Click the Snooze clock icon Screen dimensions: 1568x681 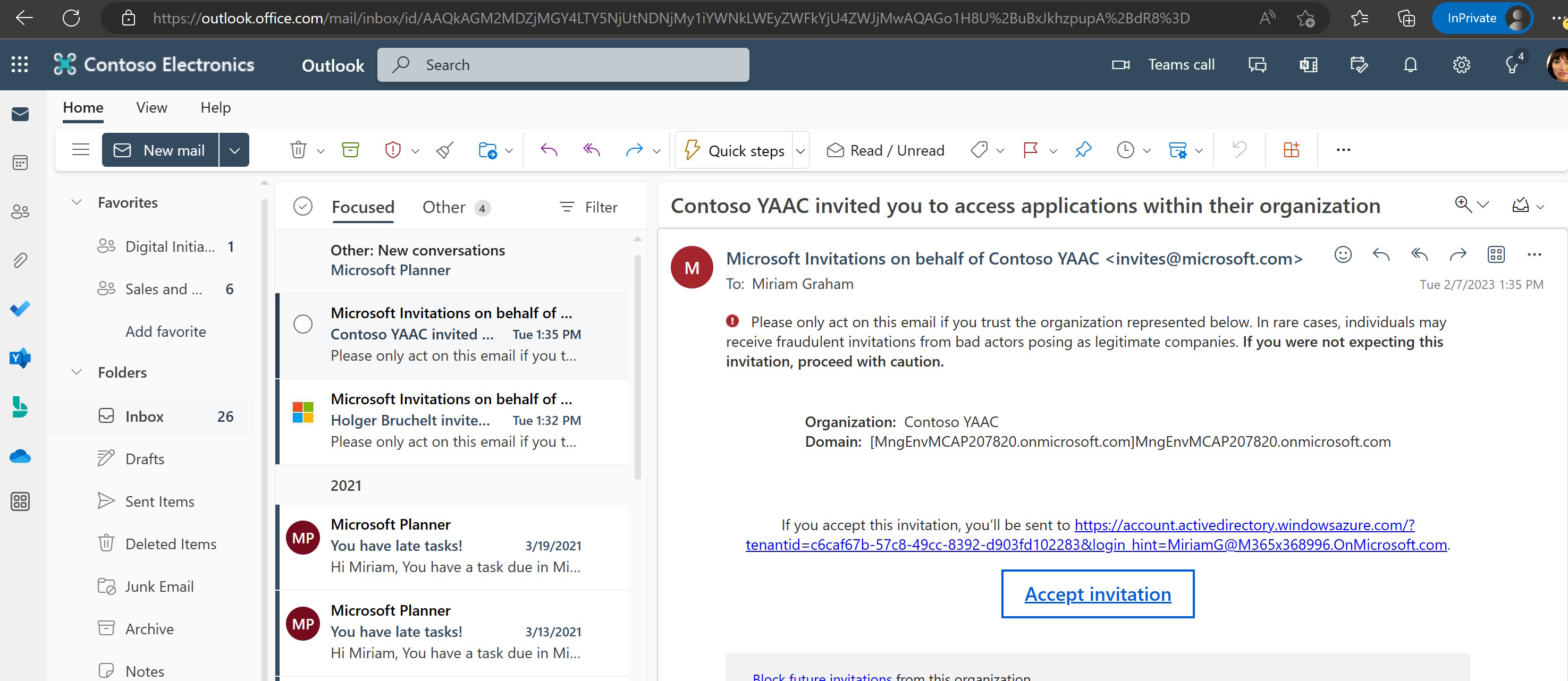coord(1125,150)
